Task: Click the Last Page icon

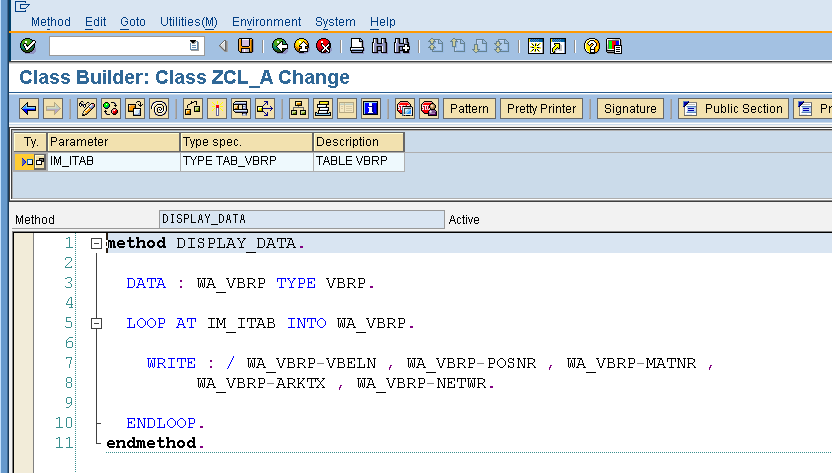Action: 501,46
